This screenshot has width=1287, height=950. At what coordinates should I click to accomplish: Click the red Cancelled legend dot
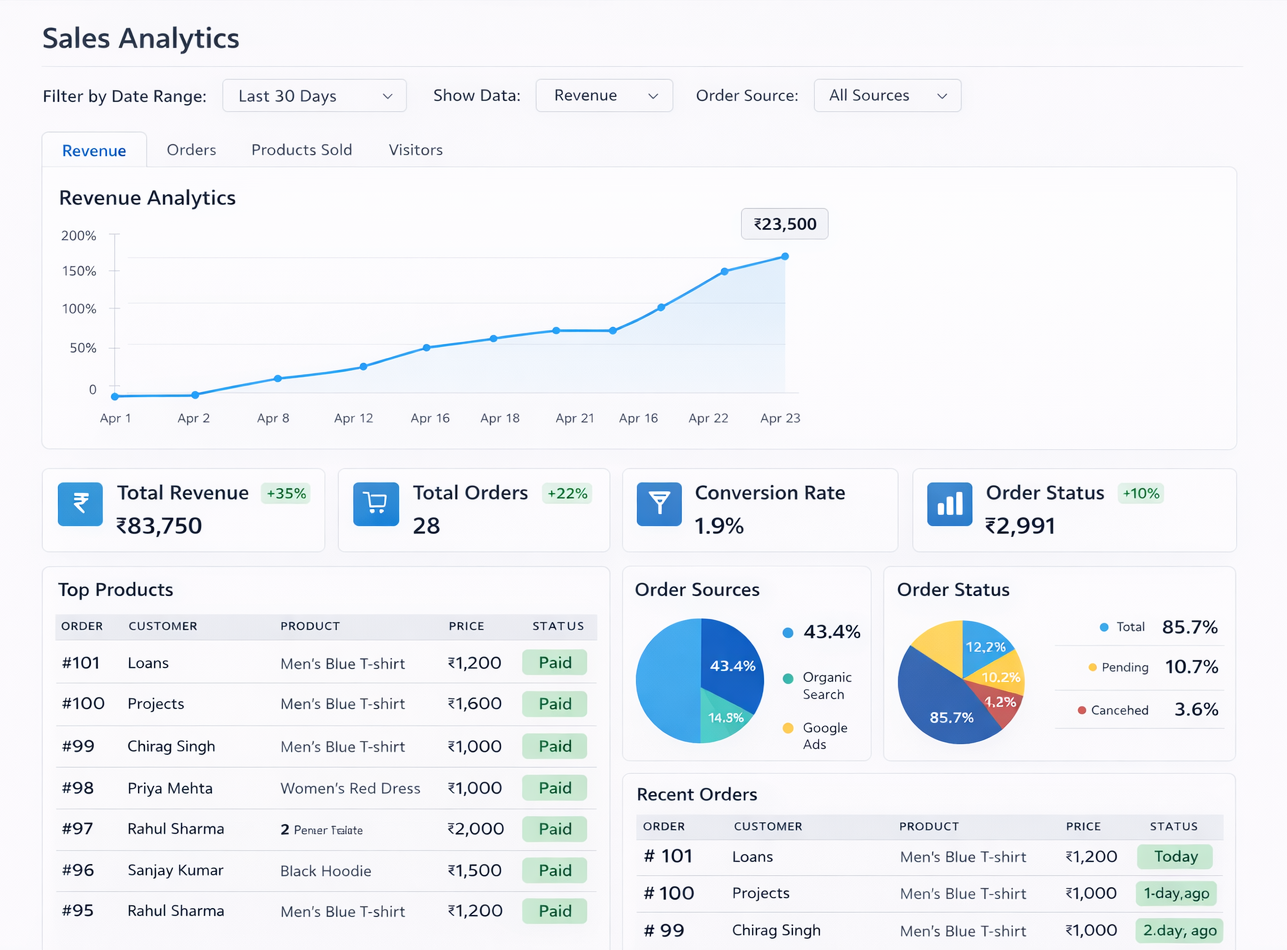1082,711
